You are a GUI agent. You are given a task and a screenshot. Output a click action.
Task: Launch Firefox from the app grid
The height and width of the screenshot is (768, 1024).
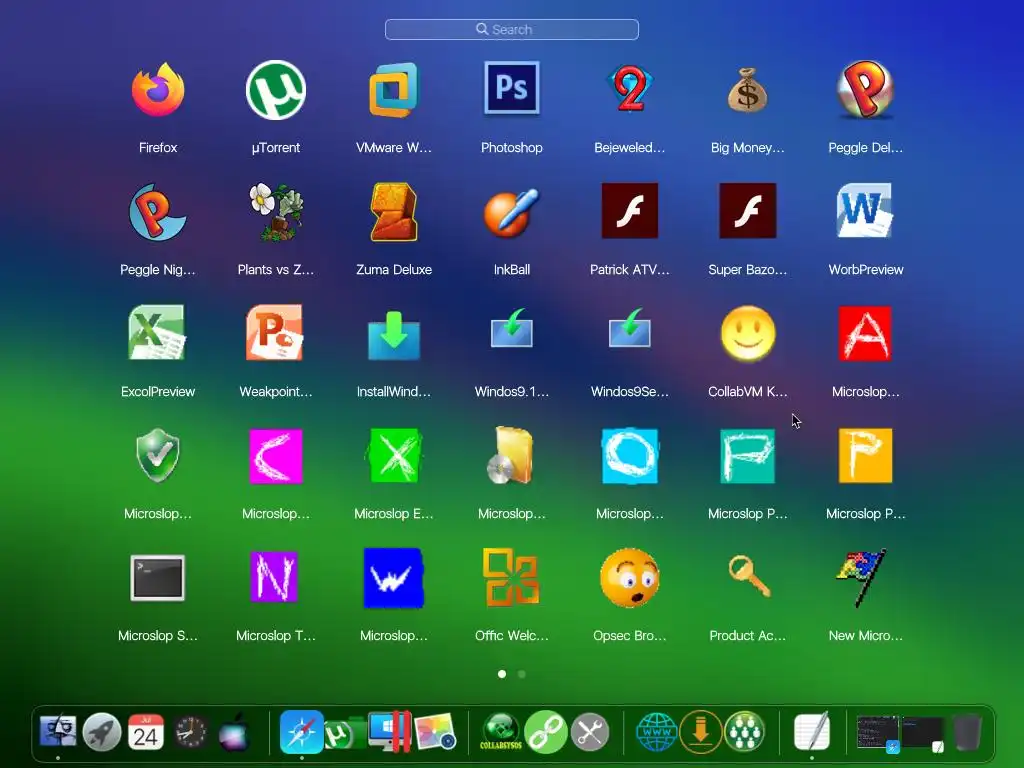point(157,89)
